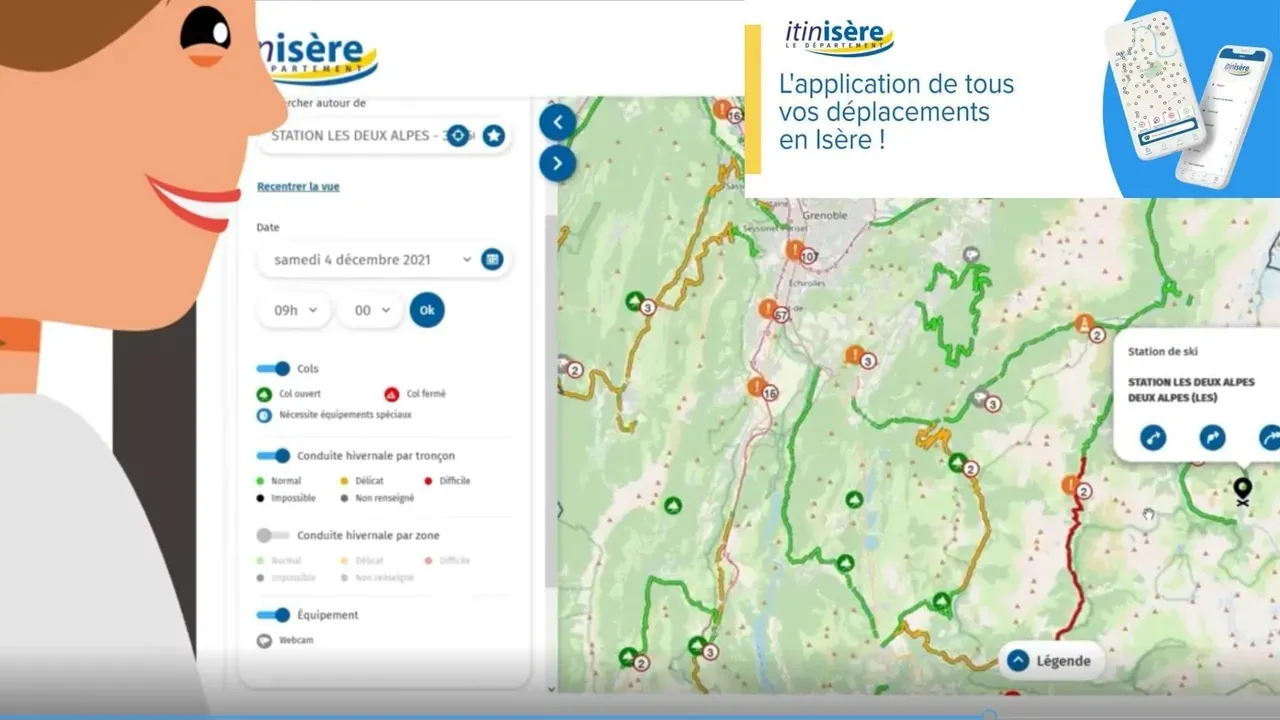
Task: Click the Col ouvert legend label
Action: (x=300, y=394)
